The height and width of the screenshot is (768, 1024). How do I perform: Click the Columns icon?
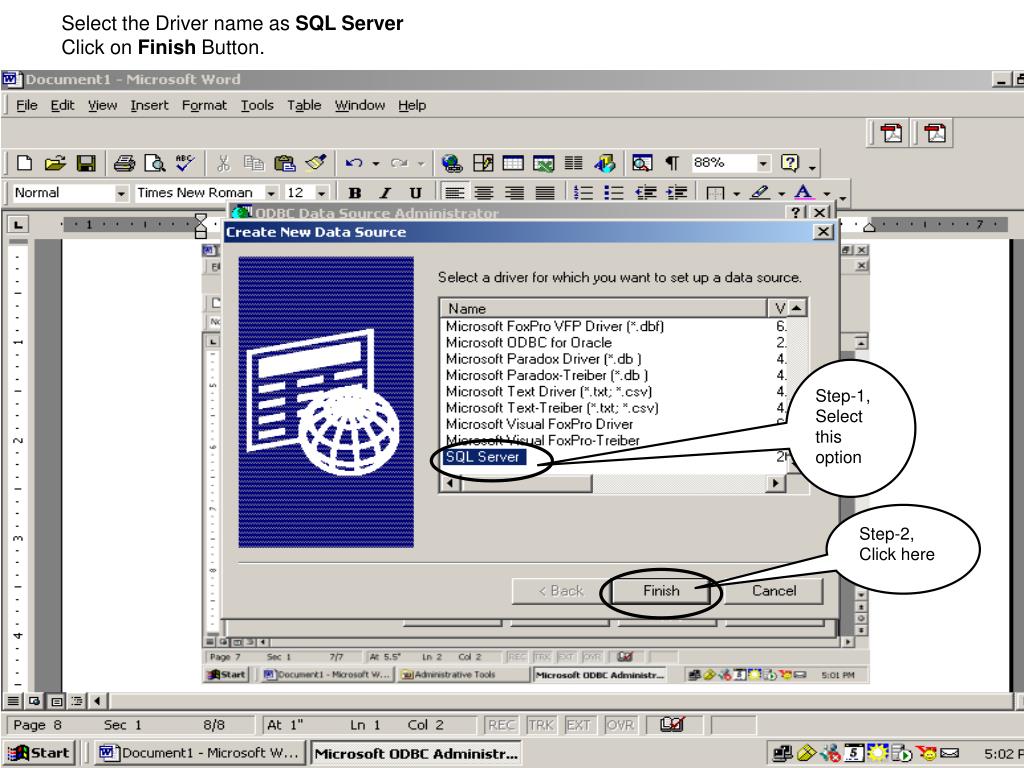(573, 163)
